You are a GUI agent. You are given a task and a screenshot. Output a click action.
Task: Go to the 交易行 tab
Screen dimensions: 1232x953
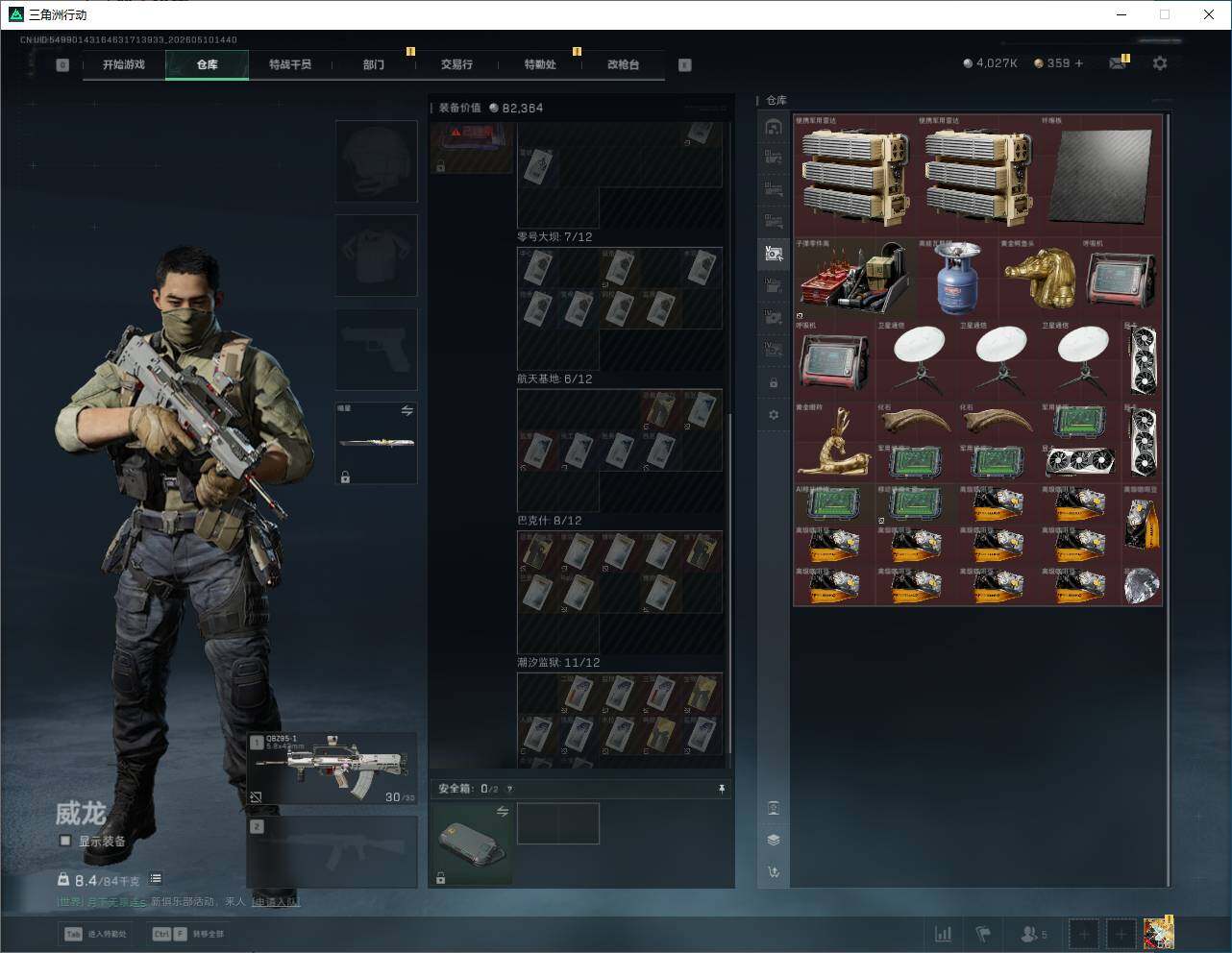(456, 64)
